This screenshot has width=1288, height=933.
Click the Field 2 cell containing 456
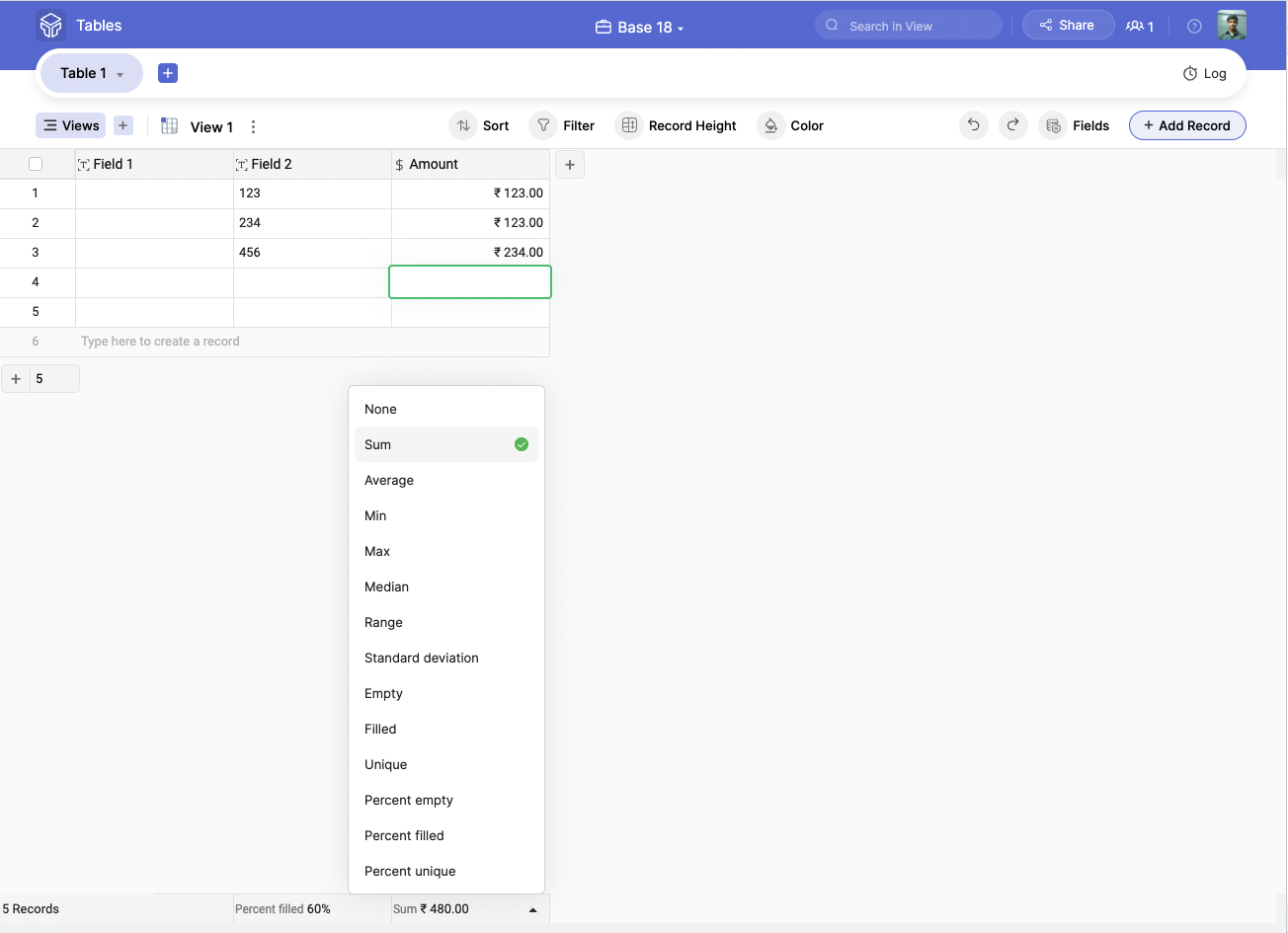(312, 253)
